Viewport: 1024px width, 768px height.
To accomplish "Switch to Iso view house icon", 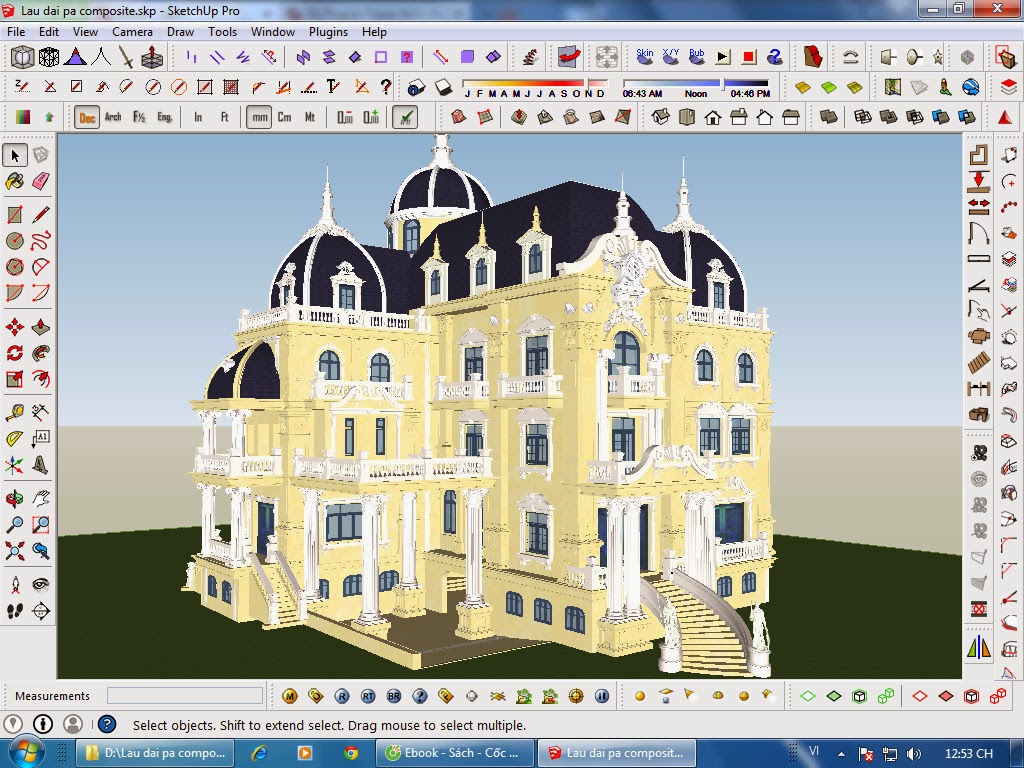I will pos(661,118).
